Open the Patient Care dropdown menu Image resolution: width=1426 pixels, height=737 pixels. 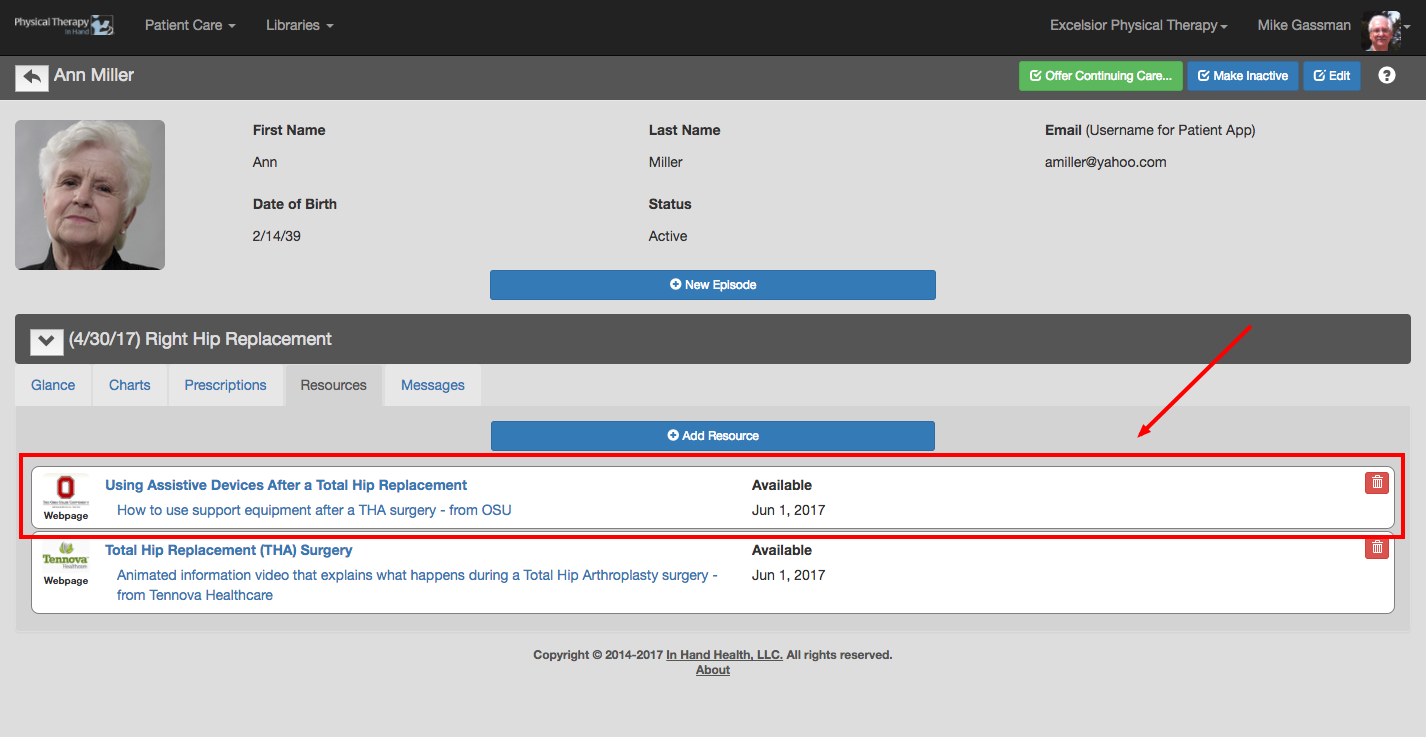click(x=190, y=25)
